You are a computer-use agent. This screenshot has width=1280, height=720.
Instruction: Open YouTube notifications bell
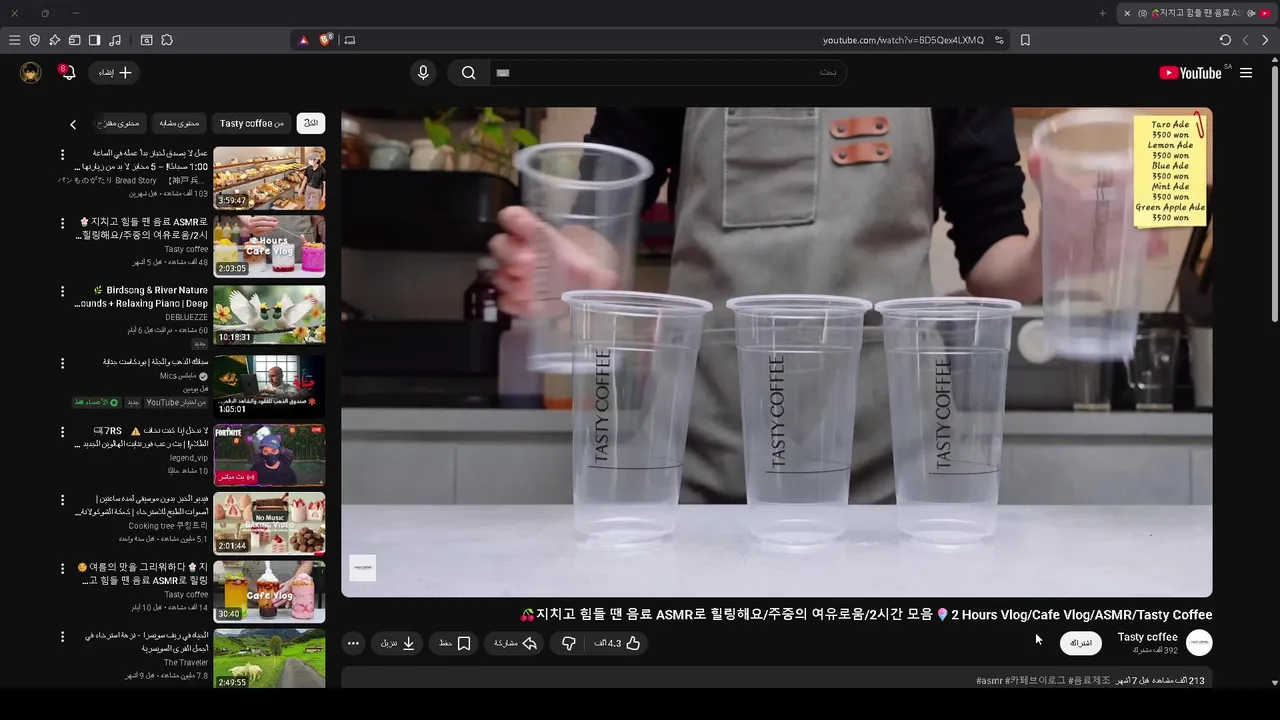(x=66, y=72)
